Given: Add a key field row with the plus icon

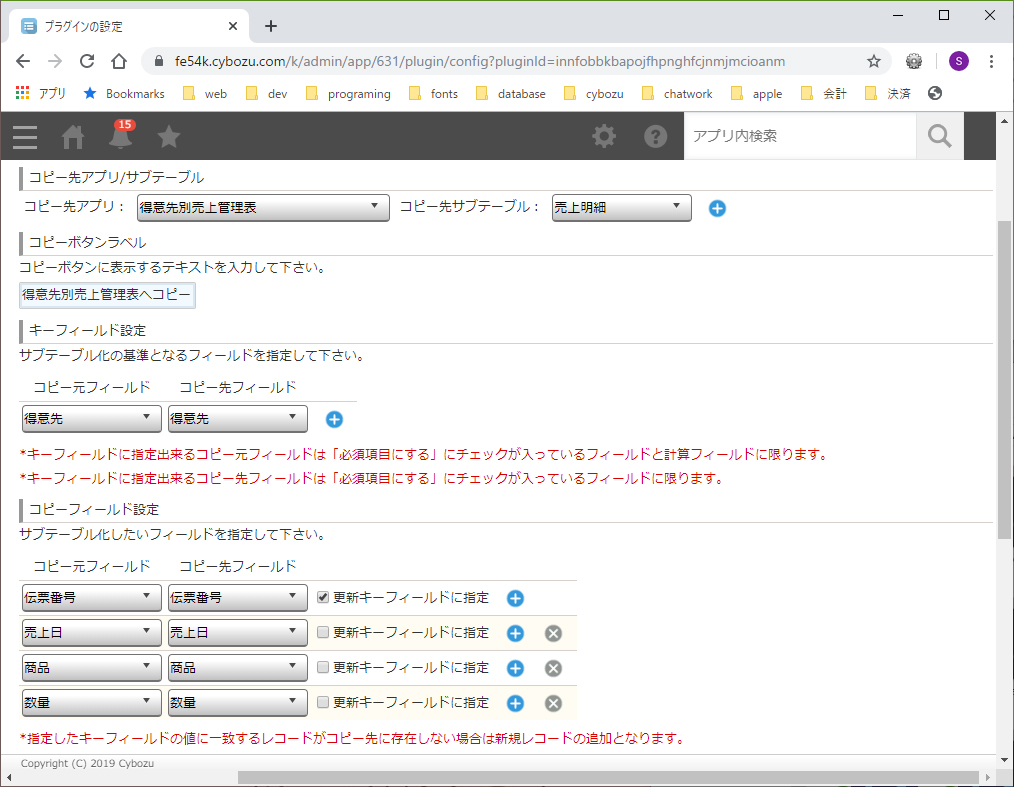Looking at the screenshot, I should tap(334, 420).
